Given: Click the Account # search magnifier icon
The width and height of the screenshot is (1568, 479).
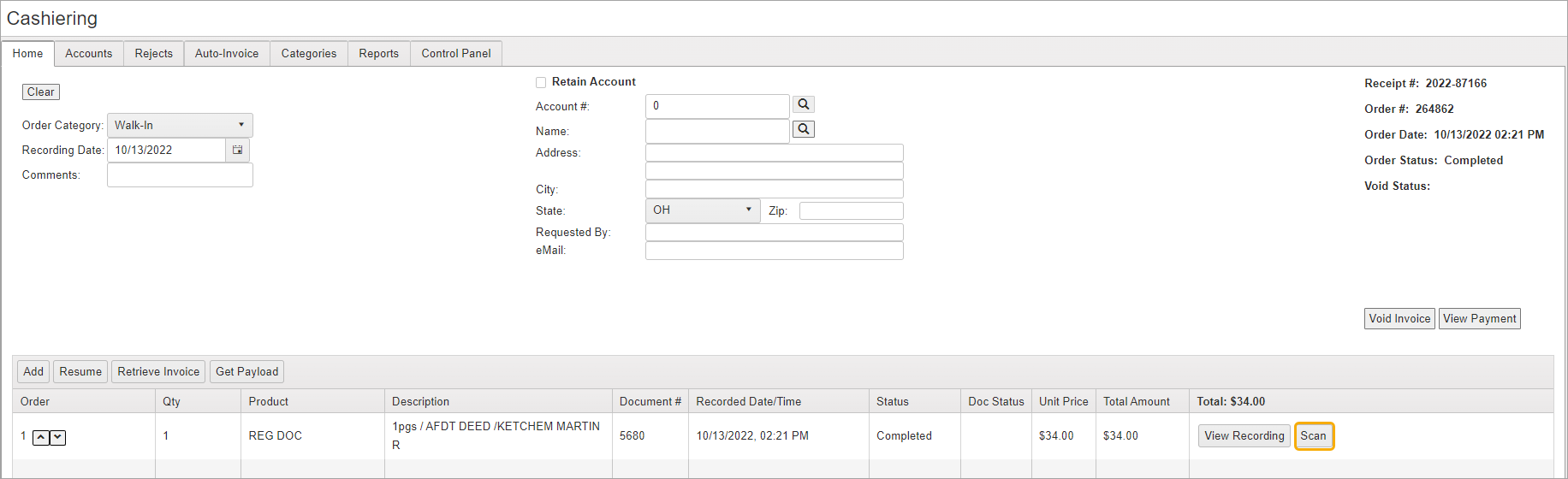Looking at the screenshot, I should click(803, 104).
